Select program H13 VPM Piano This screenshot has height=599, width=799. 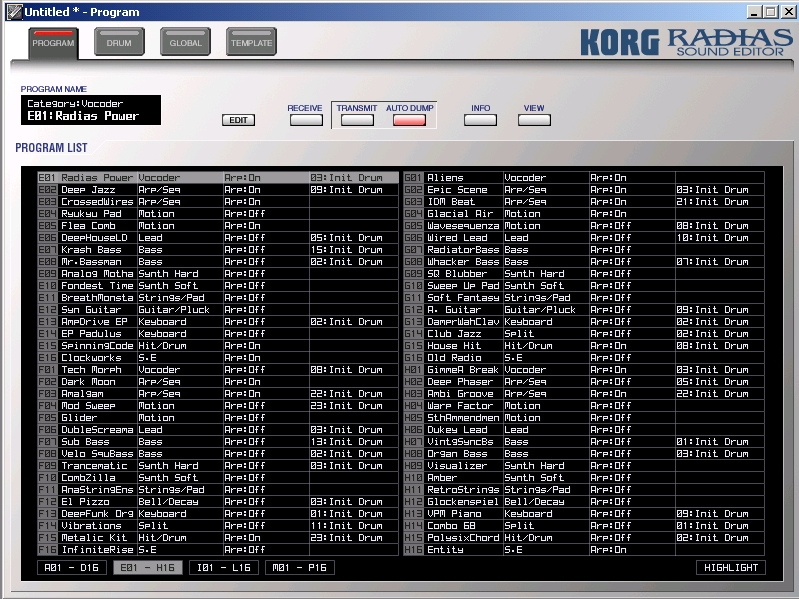pos(584,514)
